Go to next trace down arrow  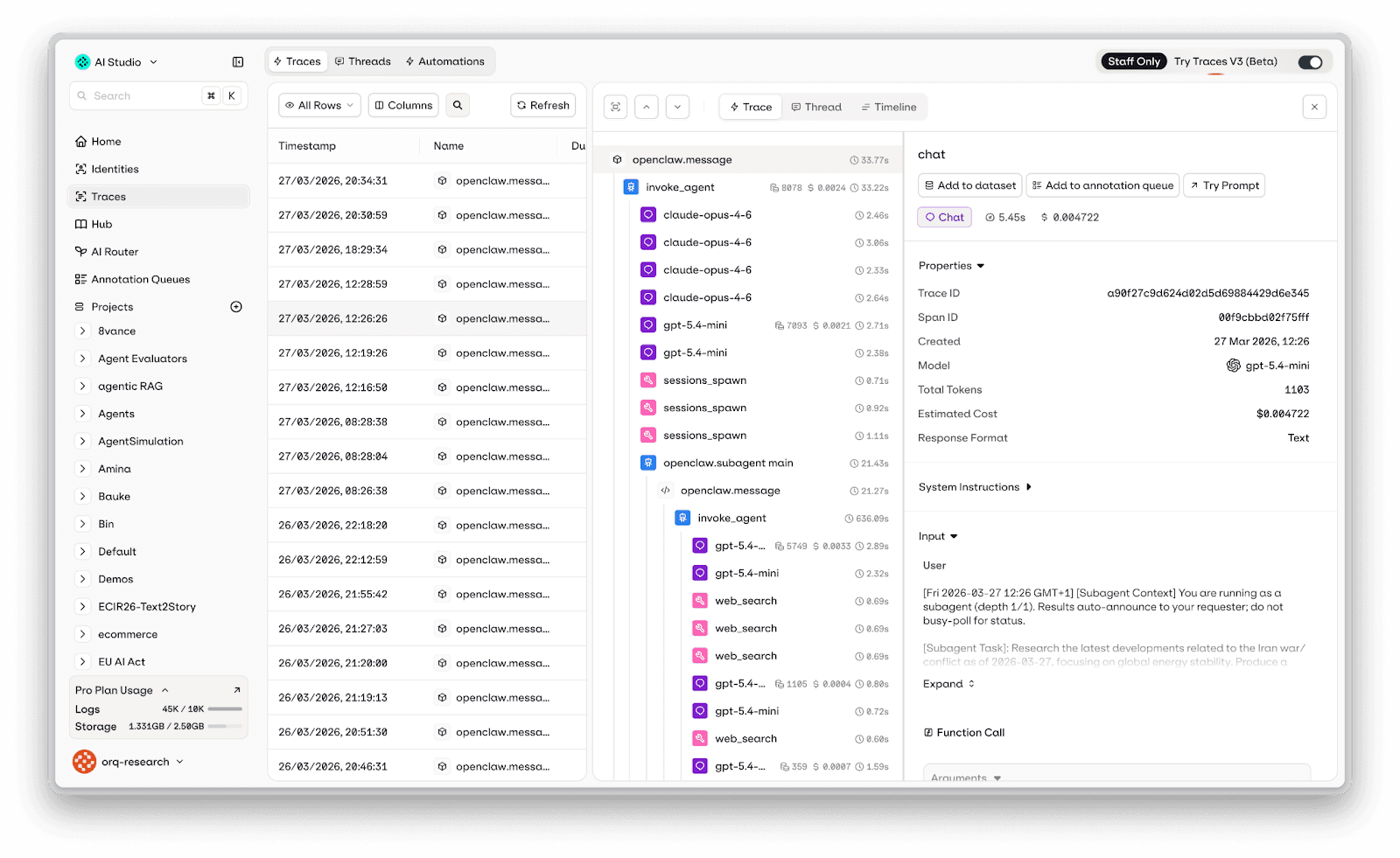pyautogui.click(x=677, y=107)
